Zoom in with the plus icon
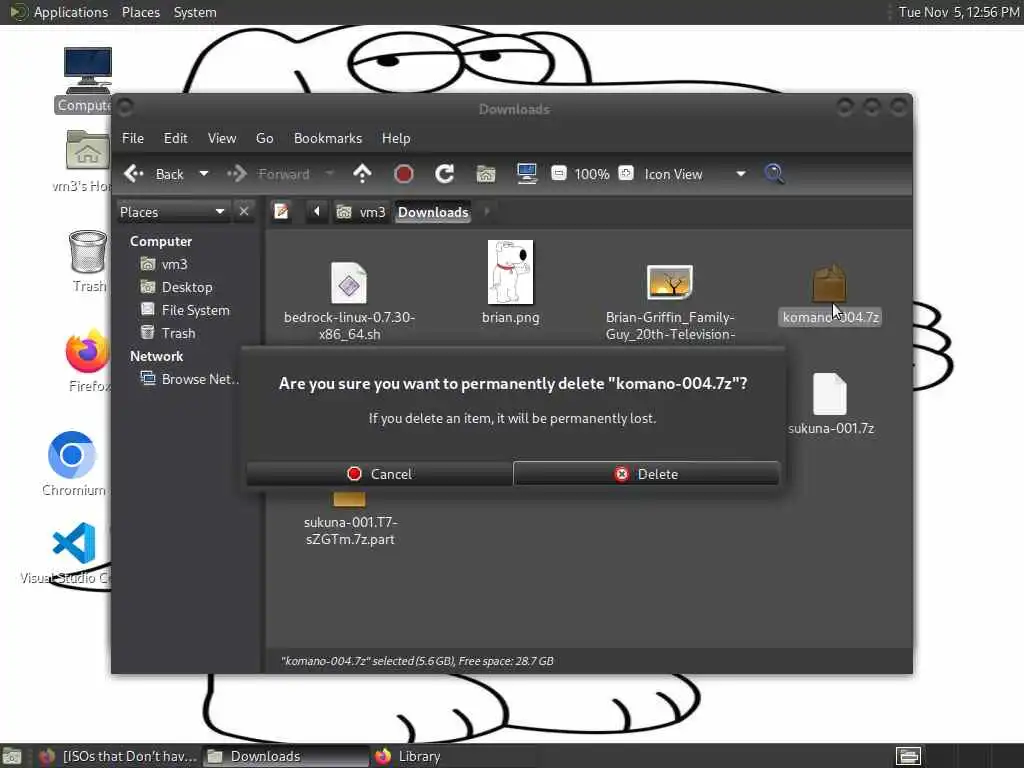Image resolution: width=1024 pixels, height=768 pixels. pyautogui.click(x=626, y=173)
